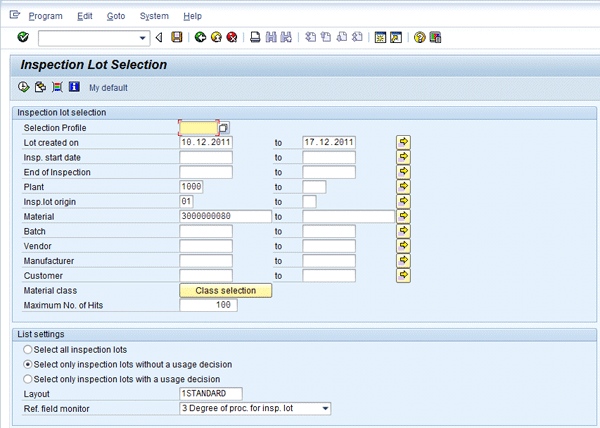
Task: Click the Layout field 1STANDARD
Action: pos(210,394)
